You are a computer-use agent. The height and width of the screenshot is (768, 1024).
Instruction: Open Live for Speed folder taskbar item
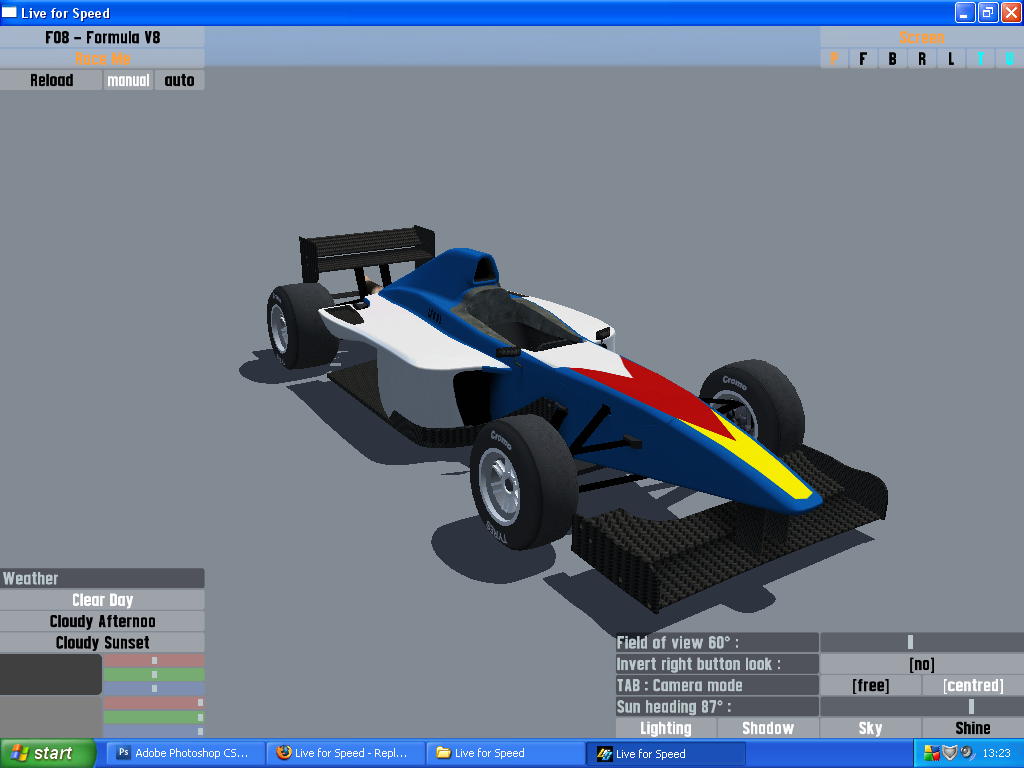[506, 753]
